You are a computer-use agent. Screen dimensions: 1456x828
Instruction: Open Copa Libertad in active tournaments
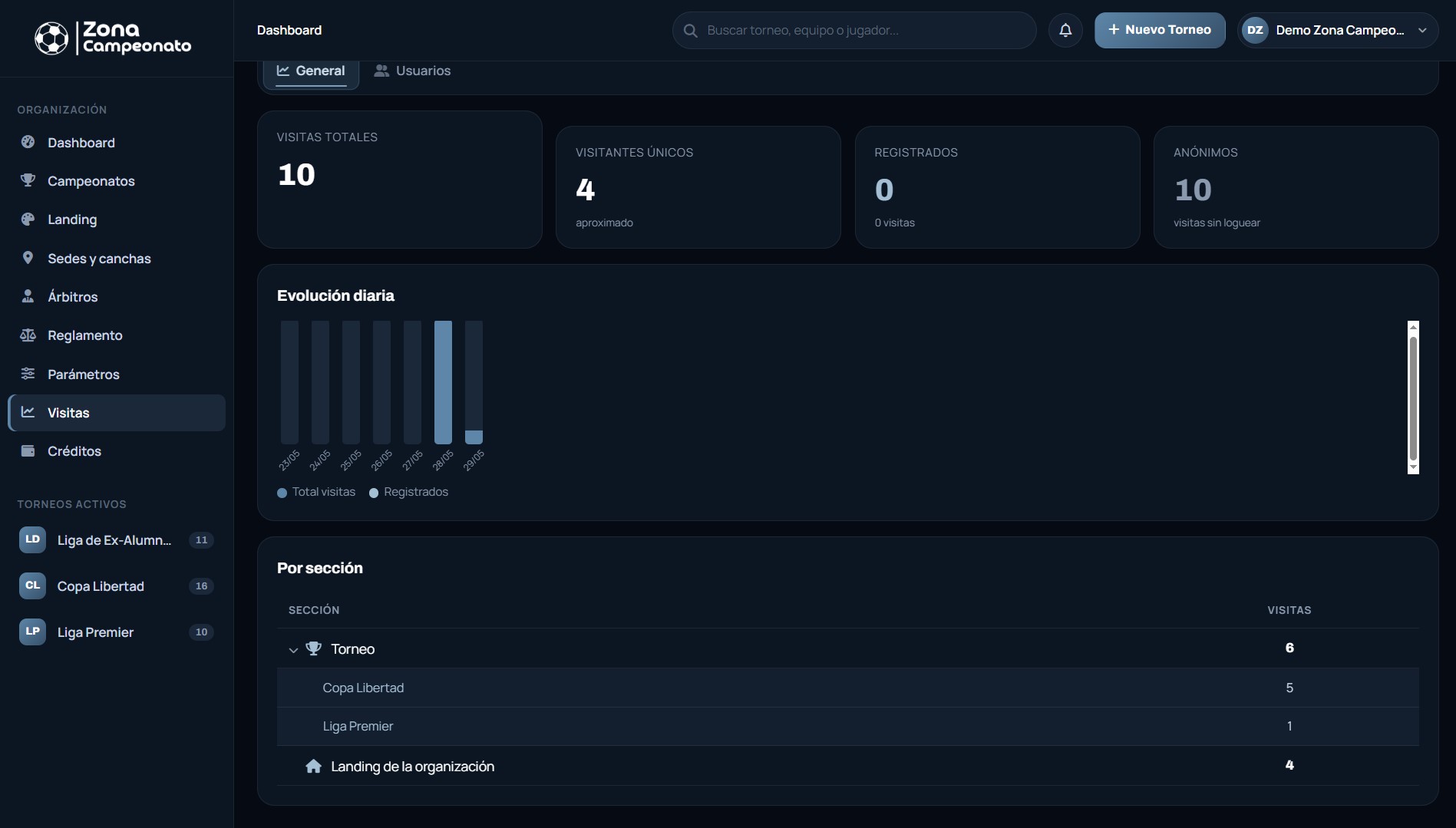tap(117, 586)
